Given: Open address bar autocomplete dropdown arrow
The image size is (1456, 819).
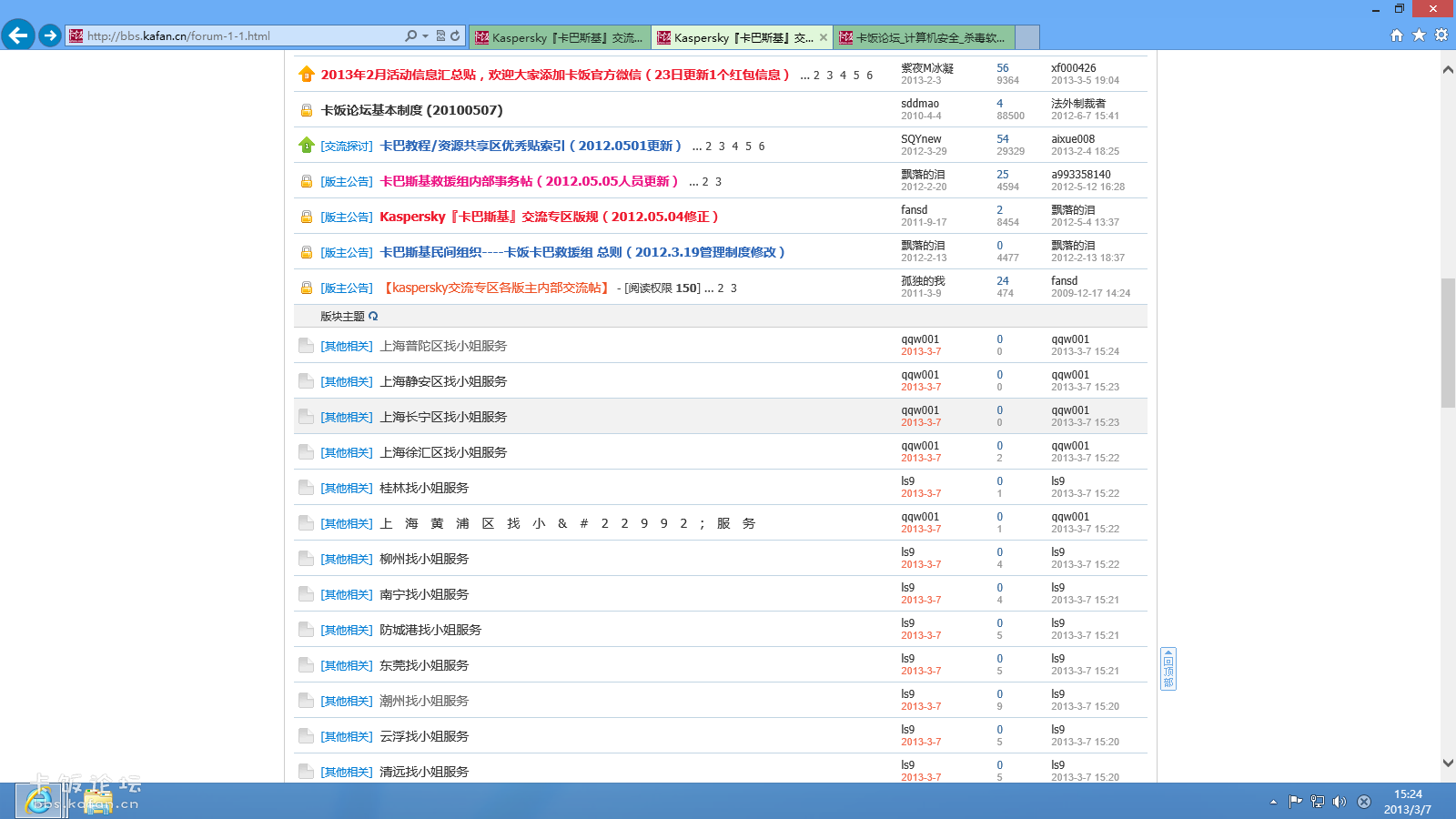Looking at the screenshot, I should 425,36.
